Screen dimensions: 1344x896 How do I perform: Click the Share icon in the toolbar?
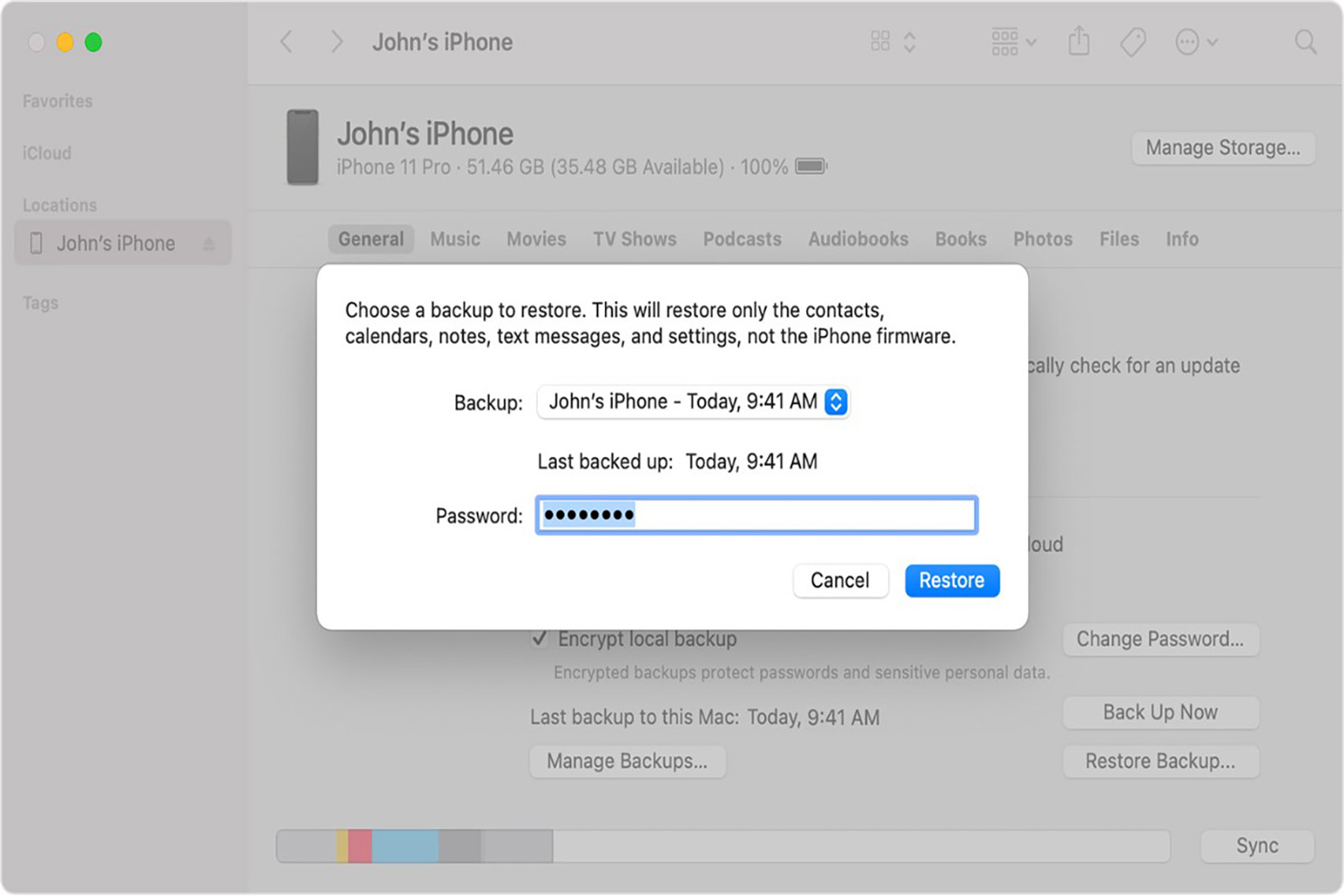coord(1079,40)
